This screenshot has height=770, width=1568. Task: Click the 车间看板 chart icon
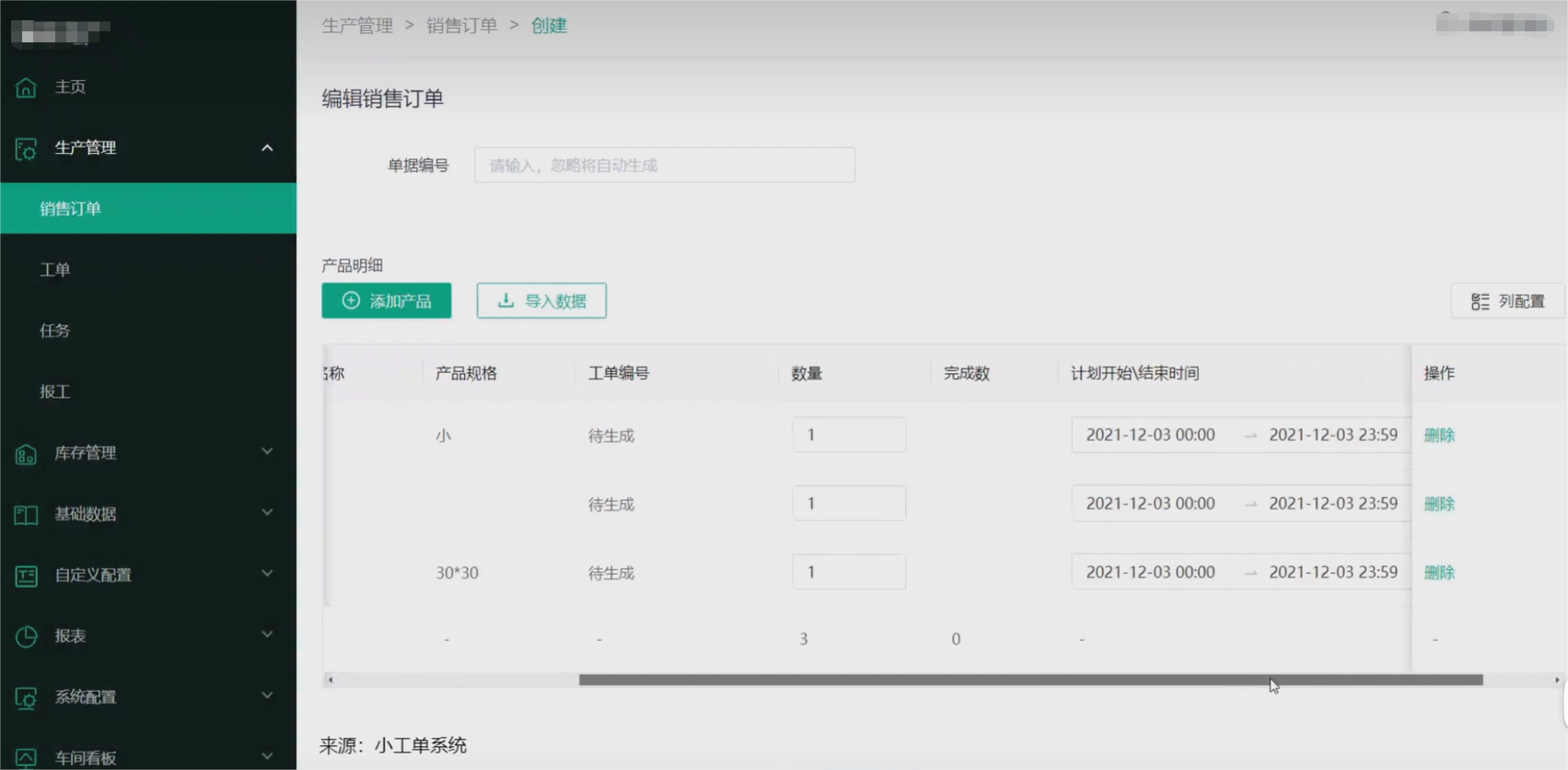(26, 757)
